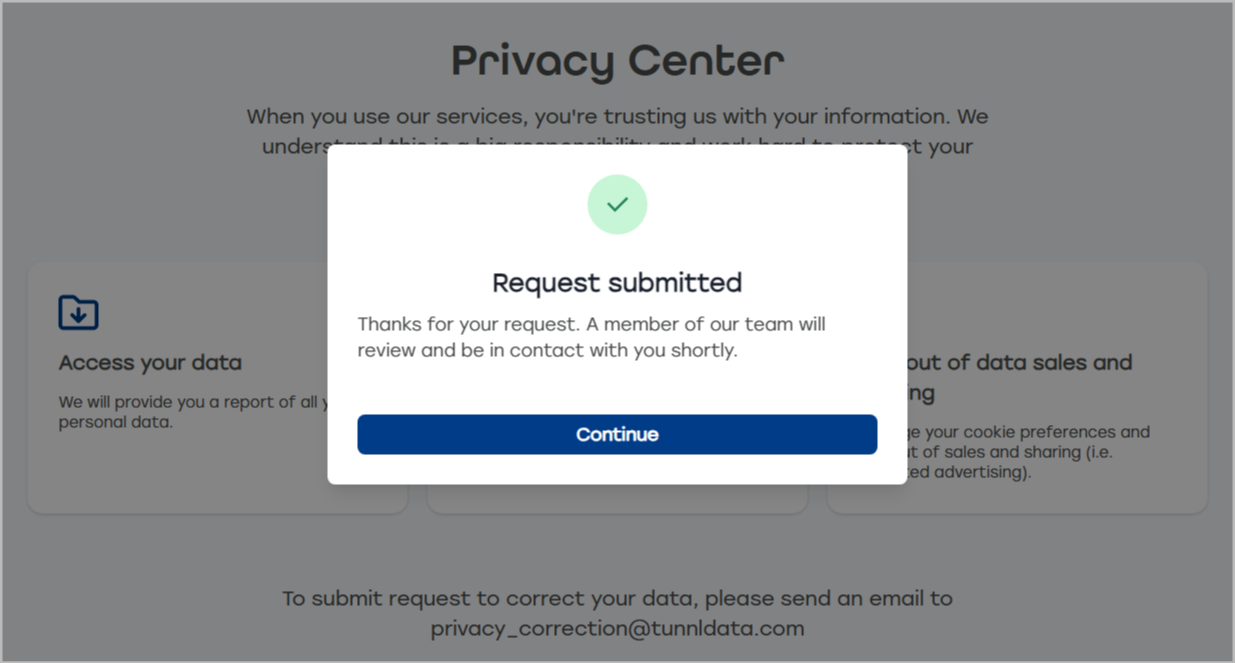
Task: Select the "Access your data" card title
Action: [150, 362]
